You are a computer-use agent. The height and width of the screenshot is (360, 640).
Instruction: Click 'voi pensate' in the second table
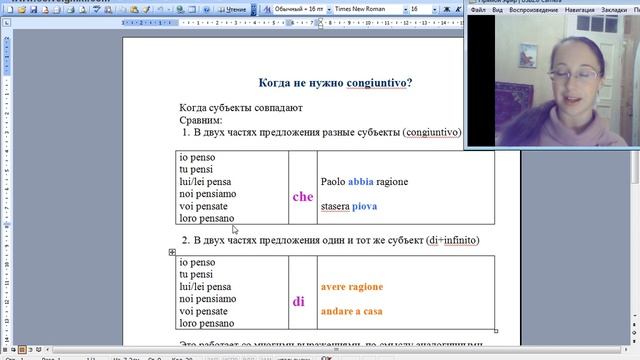click(203, 311)
